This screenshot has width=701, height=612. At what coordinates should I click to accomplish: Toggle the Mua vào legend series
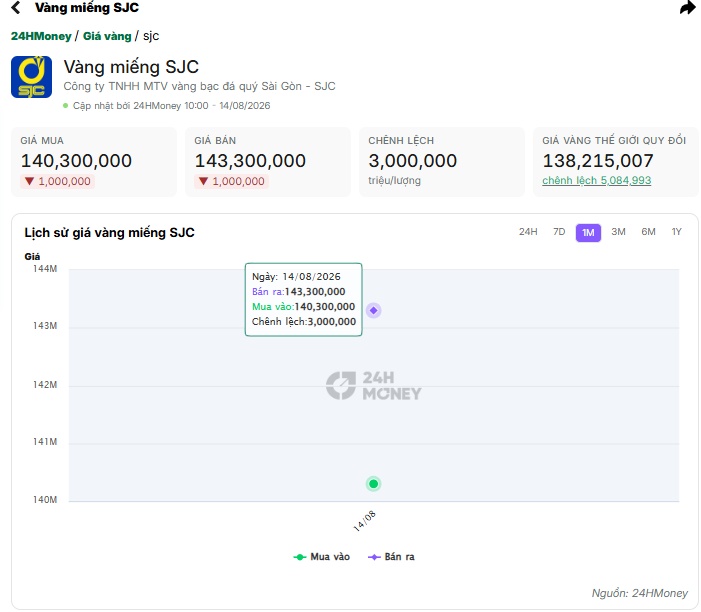pyautogui.click(x=321, y=557)
